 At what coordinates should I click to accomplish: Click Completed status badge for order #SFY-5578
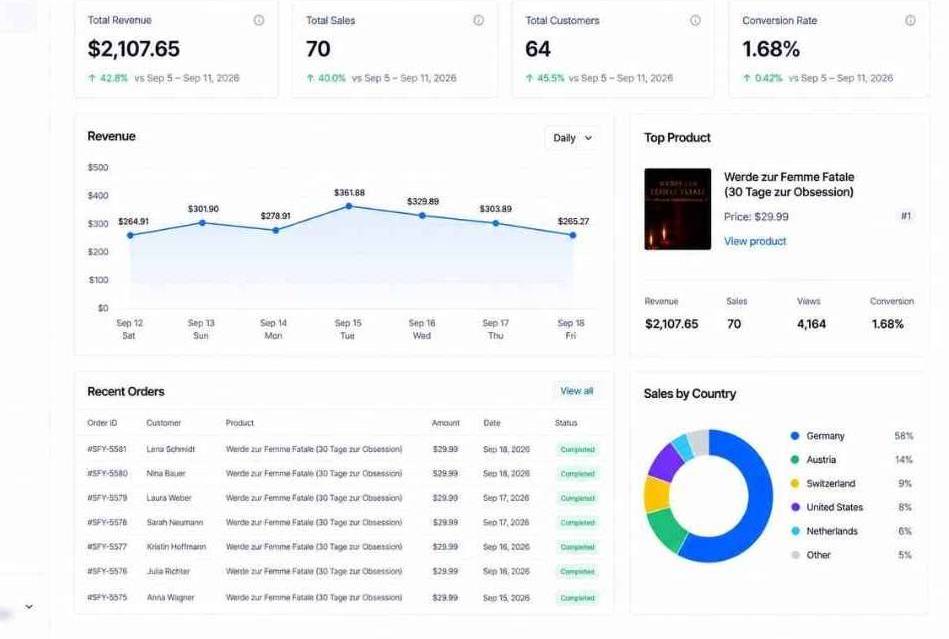577,523
